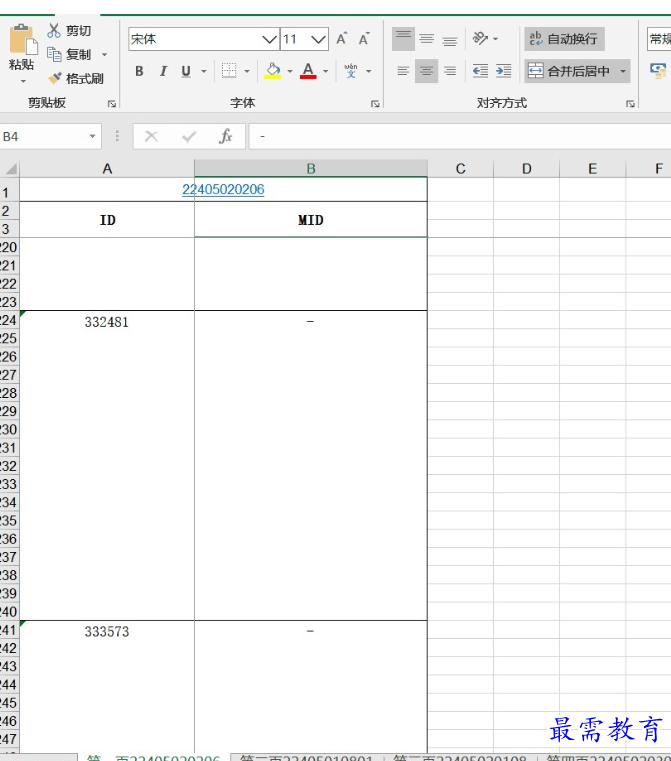Click the ID header cell
Screen dimensions: 671x761
pos(107,220)
